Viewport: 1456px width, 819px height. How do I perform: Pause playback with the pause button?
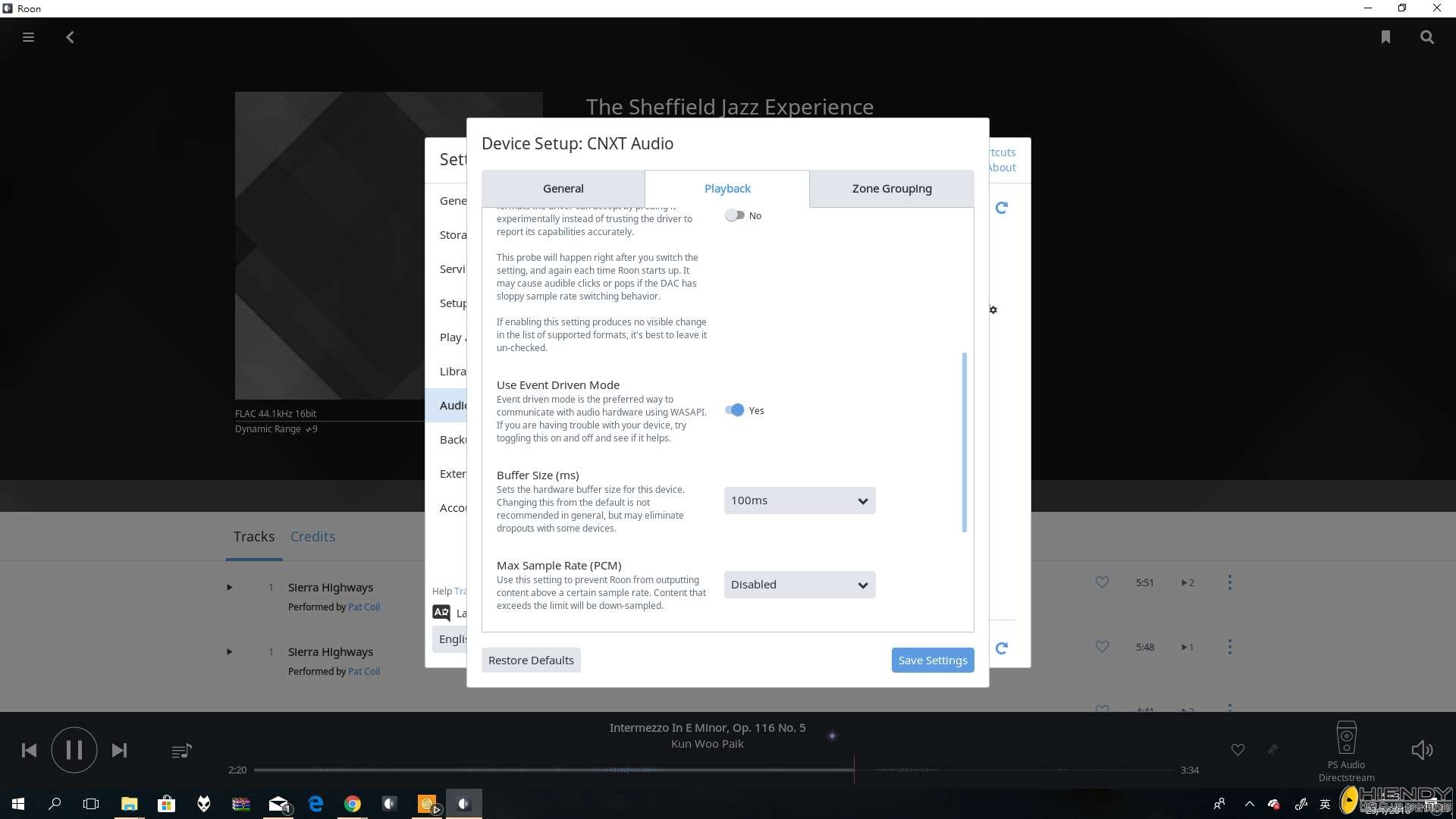(x=74, y=750)
